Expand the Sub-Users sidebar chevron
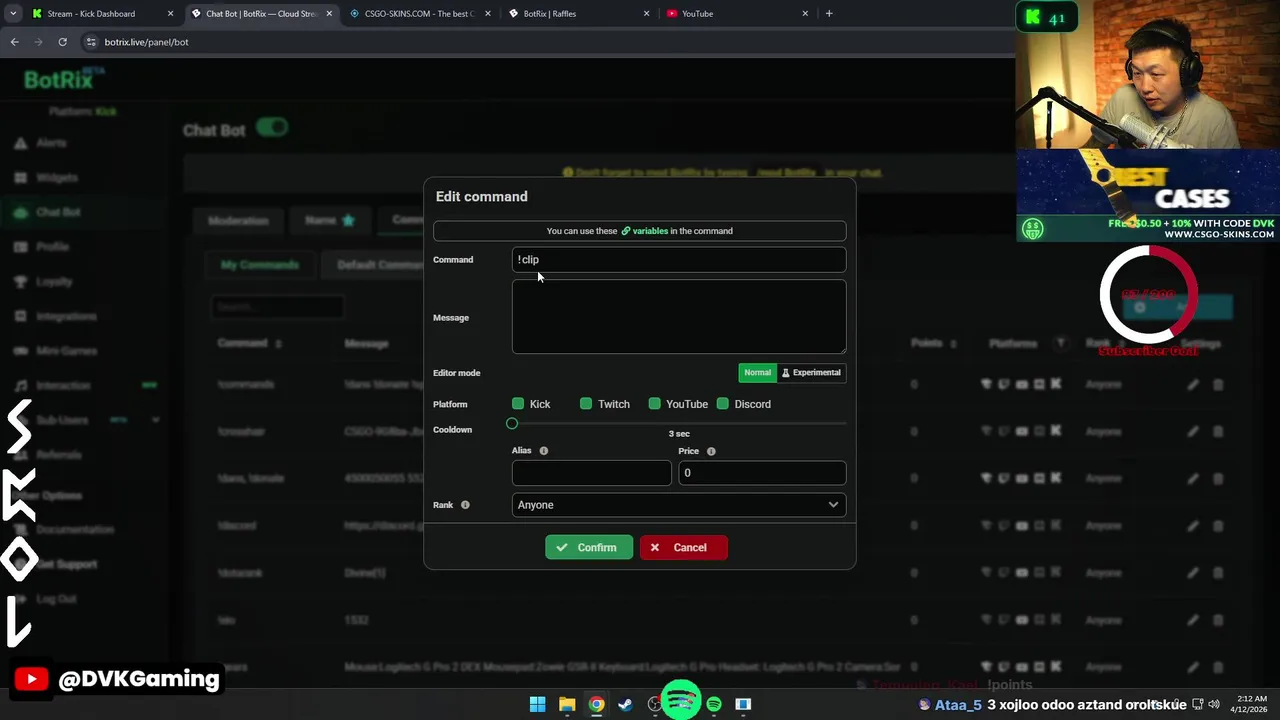 [x=155, y=420]
